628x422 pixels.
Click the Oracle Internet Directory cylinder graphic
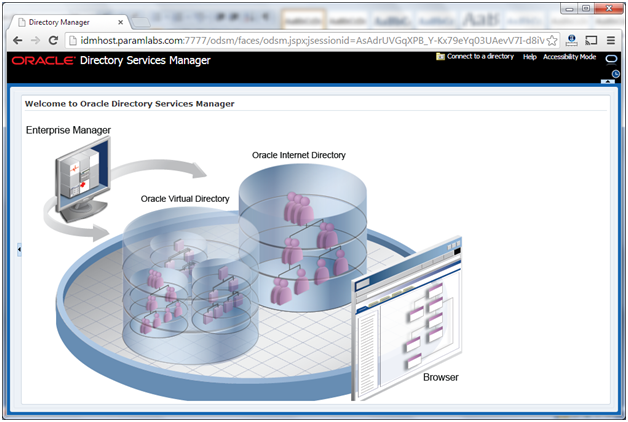pyautogui.click(x=303, y=237)
